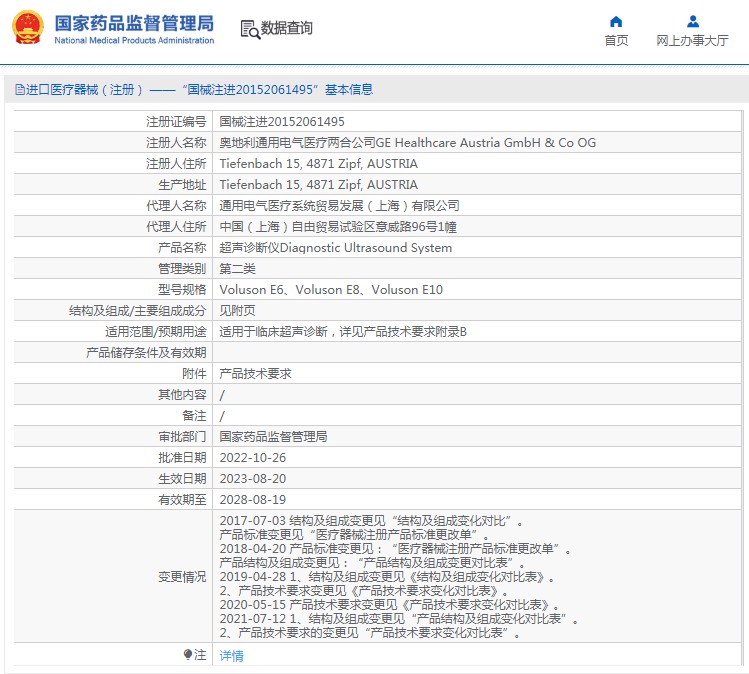Click the product name Diagnostic Ultrasound System

[x=335, y=248]
